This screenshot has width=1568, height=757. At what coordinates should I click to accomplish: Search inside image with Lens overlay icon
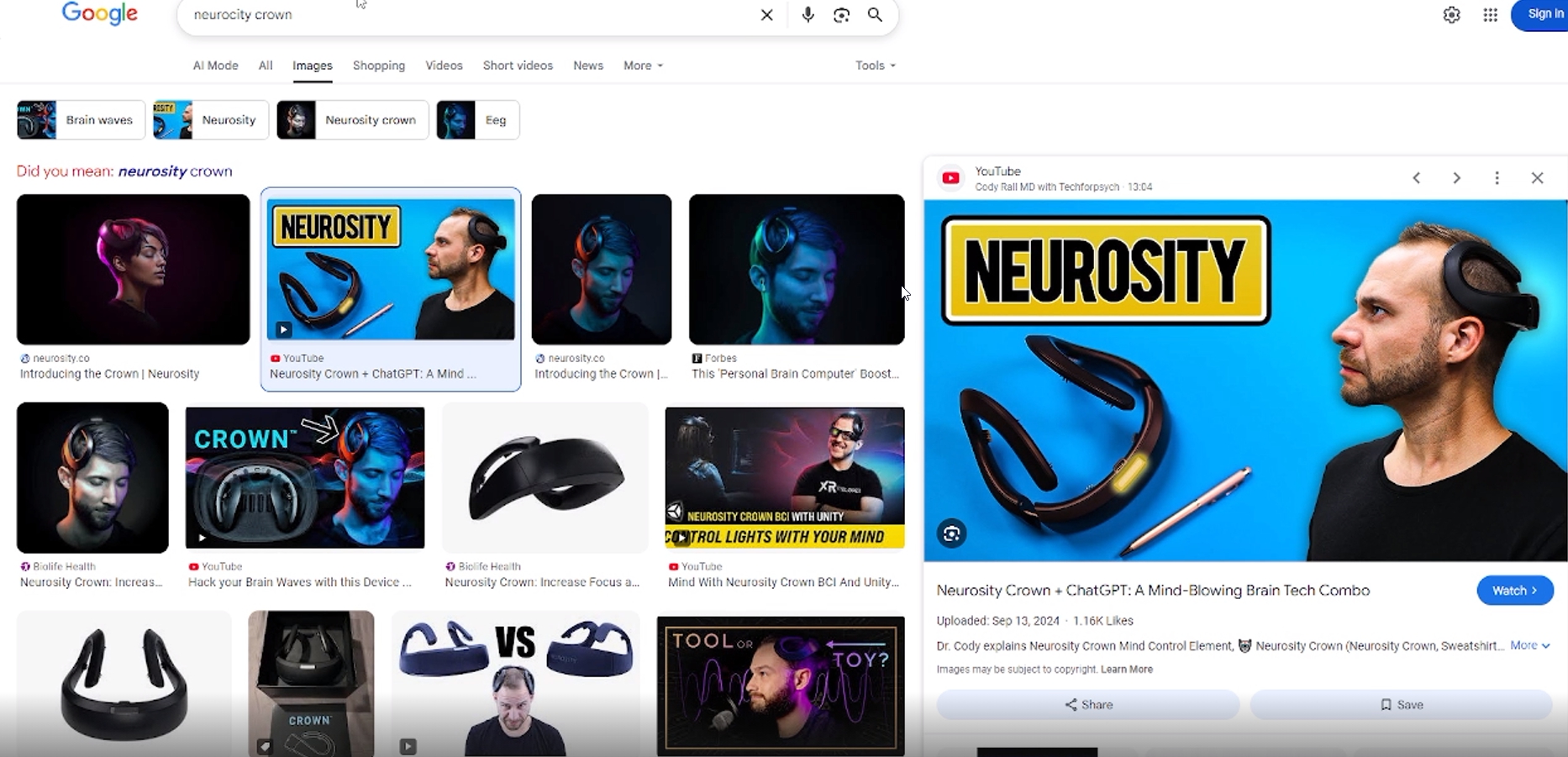951,534
